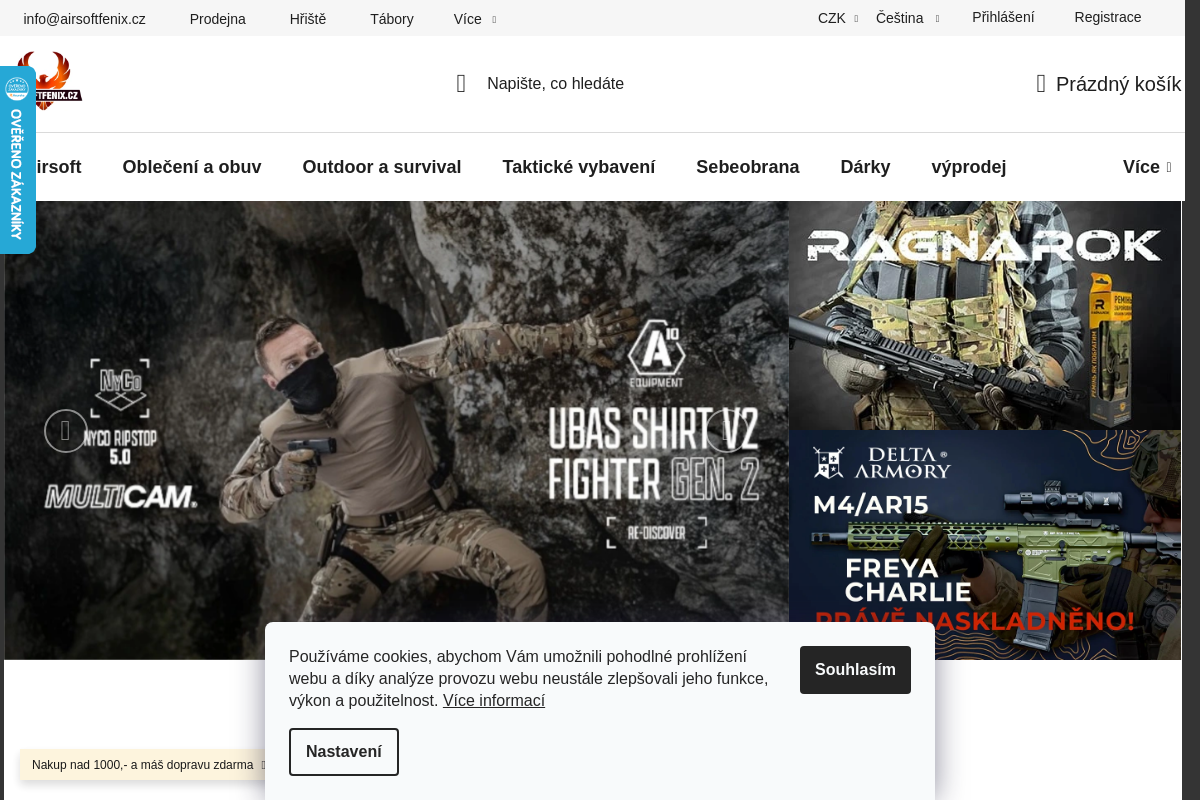Open the Ragnarok promo banner
The width and height of the screenshot is (1200, 800).
click(984, 315)
